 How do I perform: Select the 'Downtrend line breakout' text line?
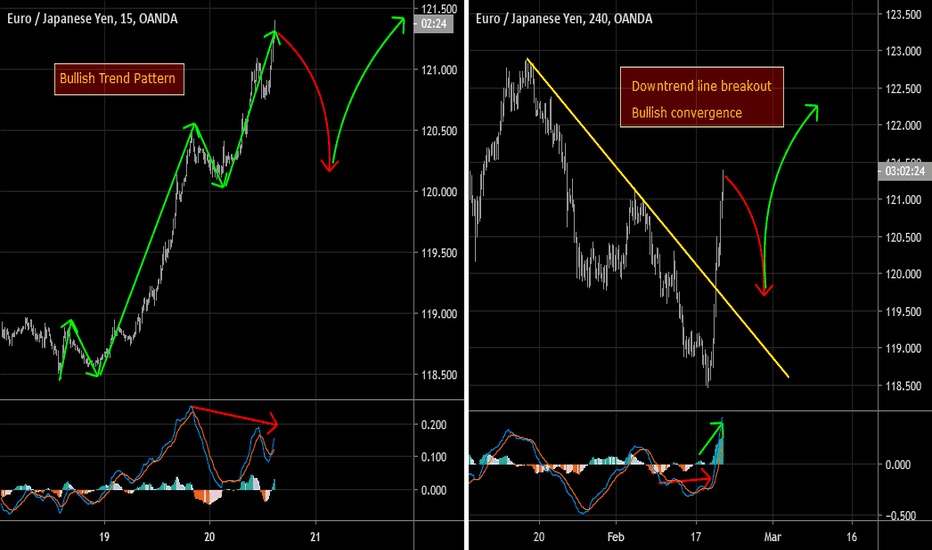point(701,86)
